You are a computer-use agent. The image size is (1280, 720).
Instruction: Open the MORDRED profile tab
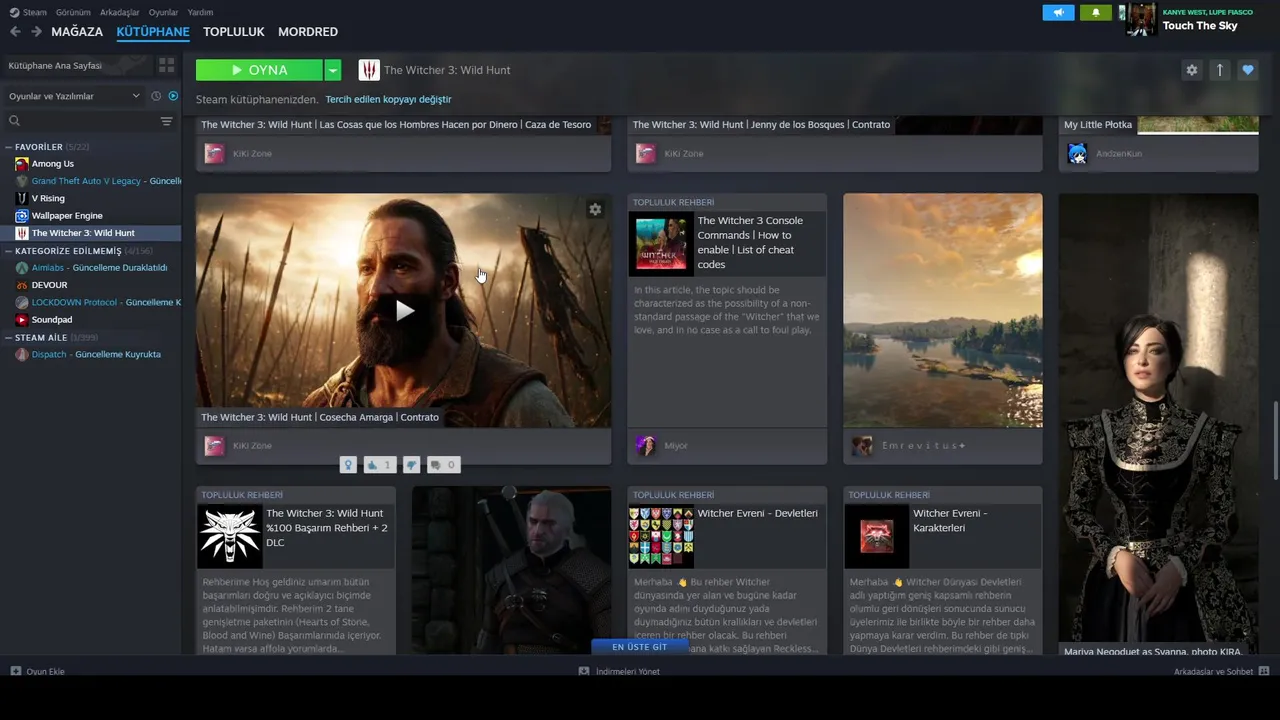(308, 32)
